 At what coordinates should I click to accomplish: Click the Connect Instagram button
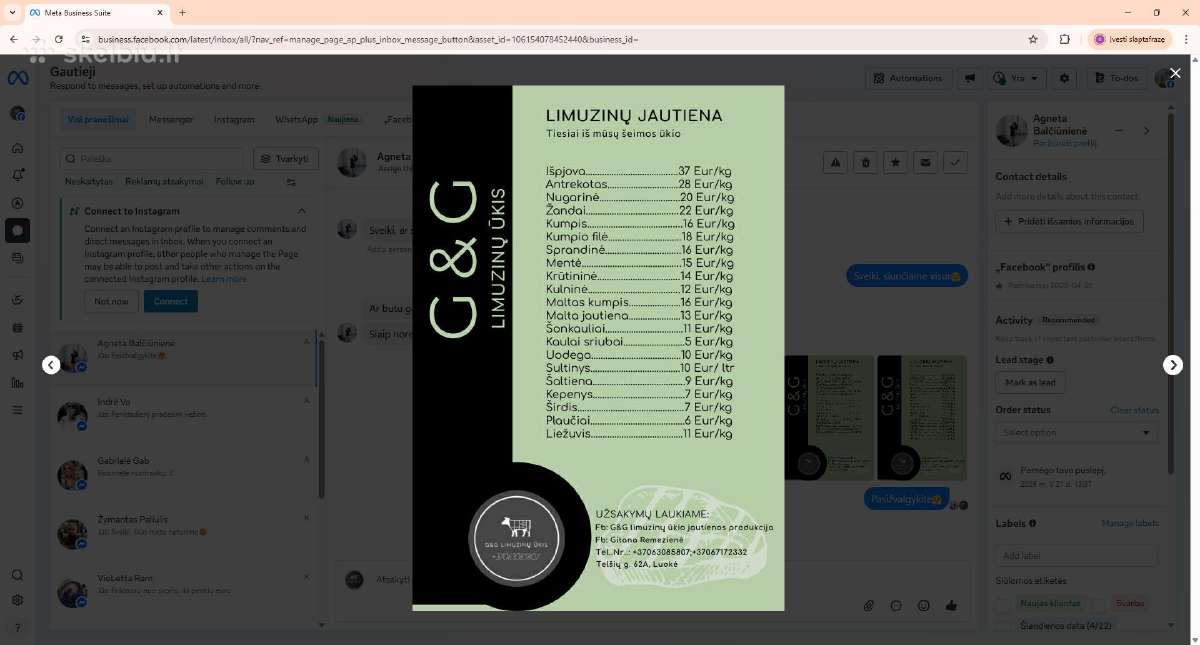tap(170, 301)
